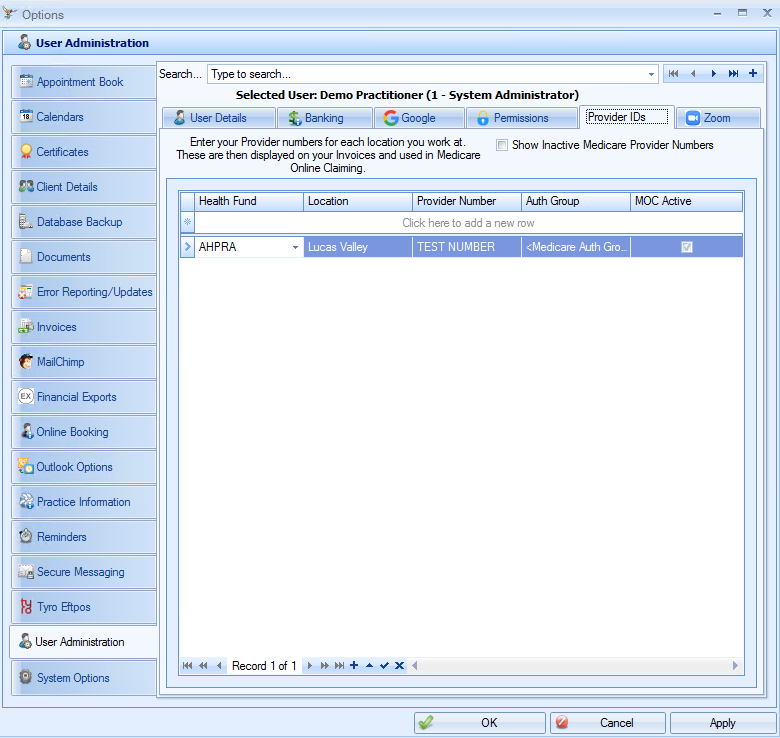Select the User Administration sidebar item

(84, 642)
